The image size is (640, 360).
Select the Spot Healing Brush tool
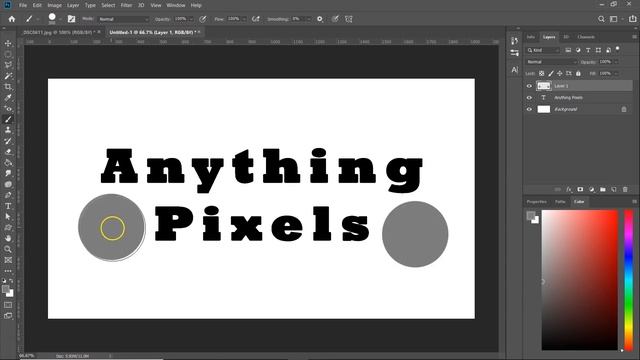[x=8, y=109]
